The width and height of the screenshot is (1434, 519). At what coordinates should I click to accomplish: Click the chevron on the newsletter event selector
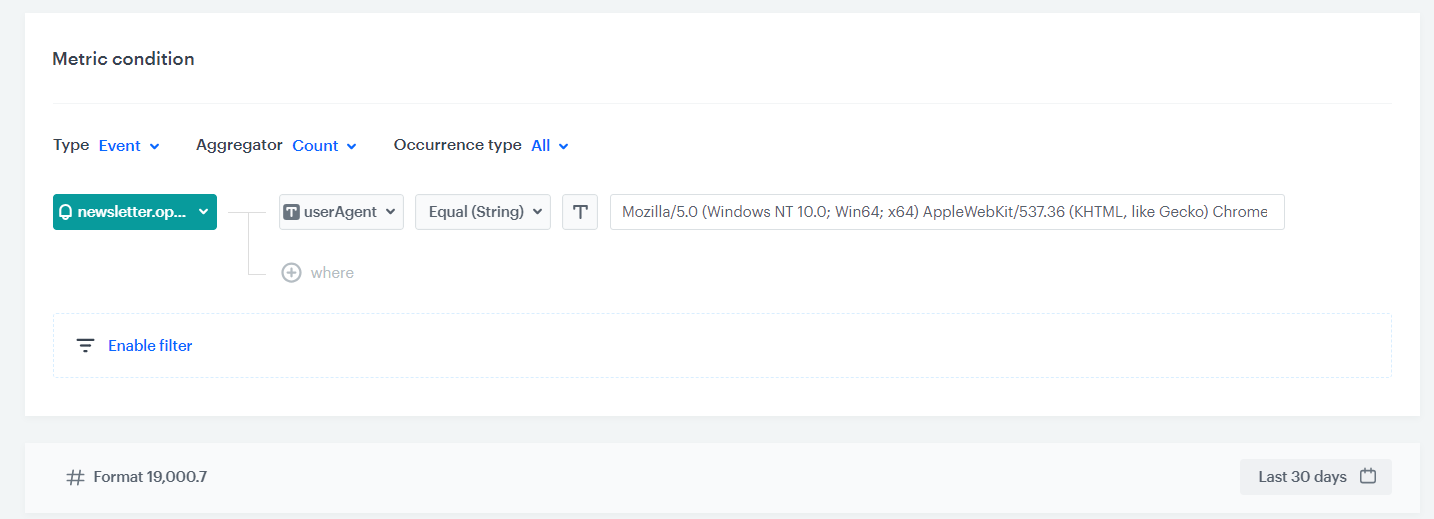point(203,212)
